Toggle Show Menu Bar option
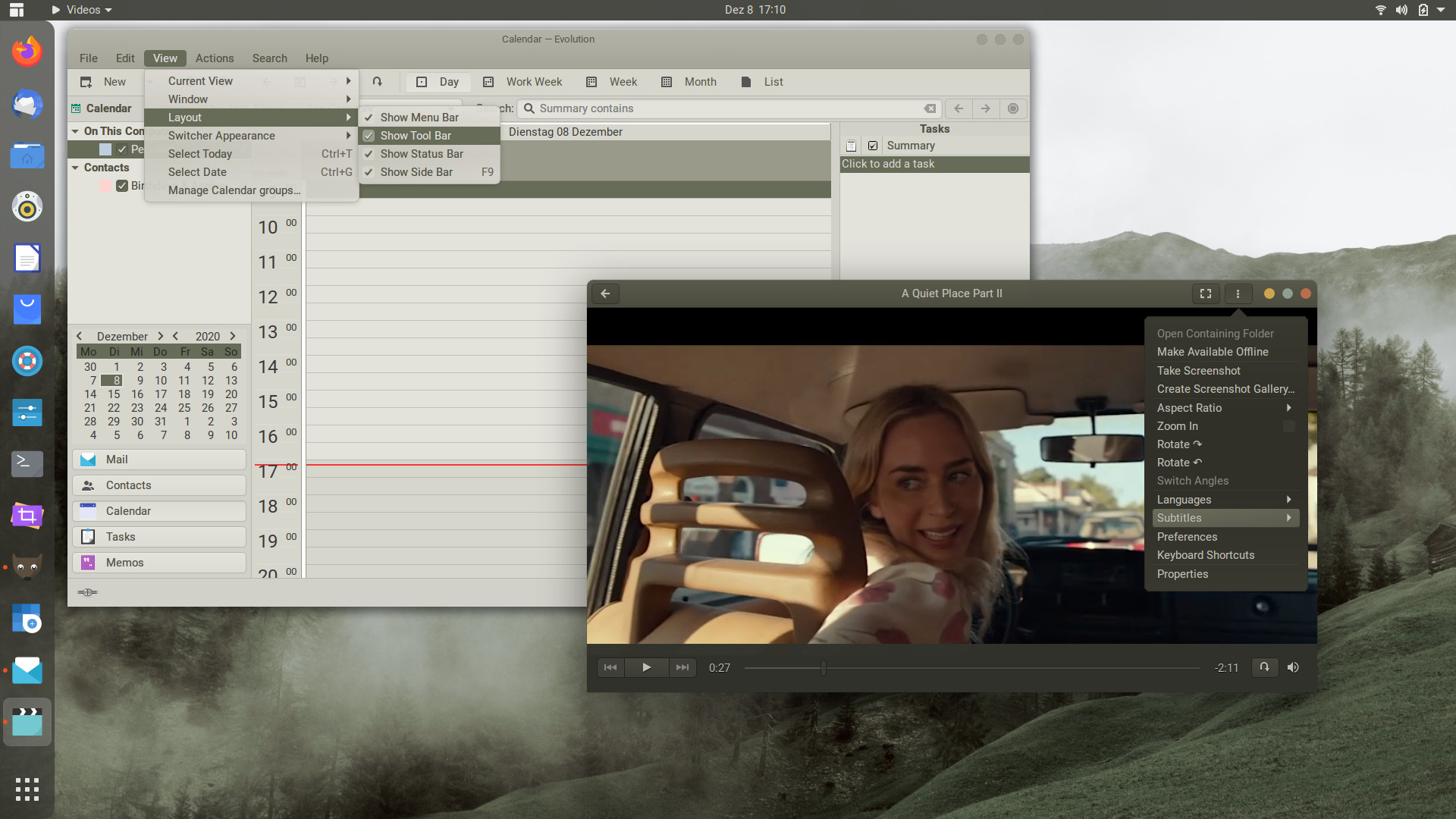This screenshot has height=819, width=1456. point(429,118)
